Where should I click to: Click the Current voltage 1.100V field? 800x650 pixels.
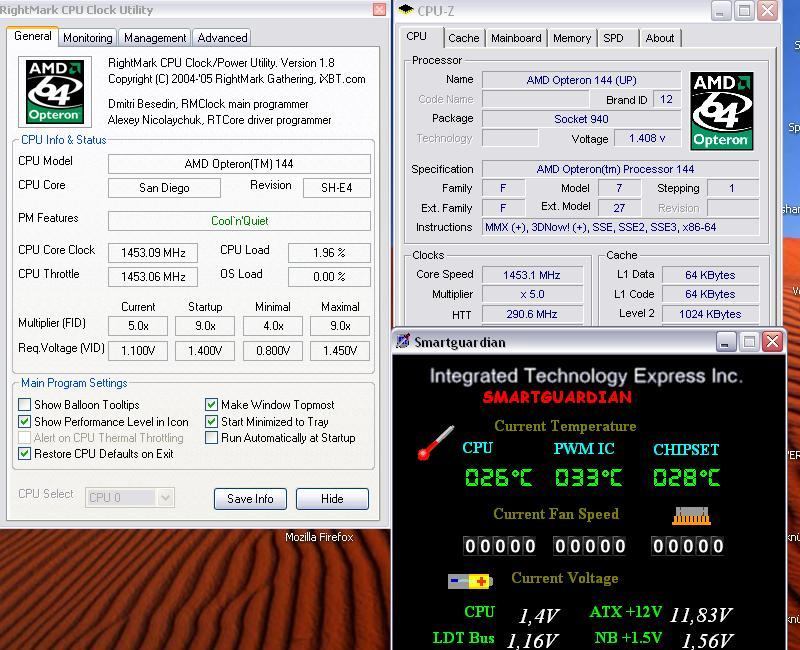tap(138, 351)
